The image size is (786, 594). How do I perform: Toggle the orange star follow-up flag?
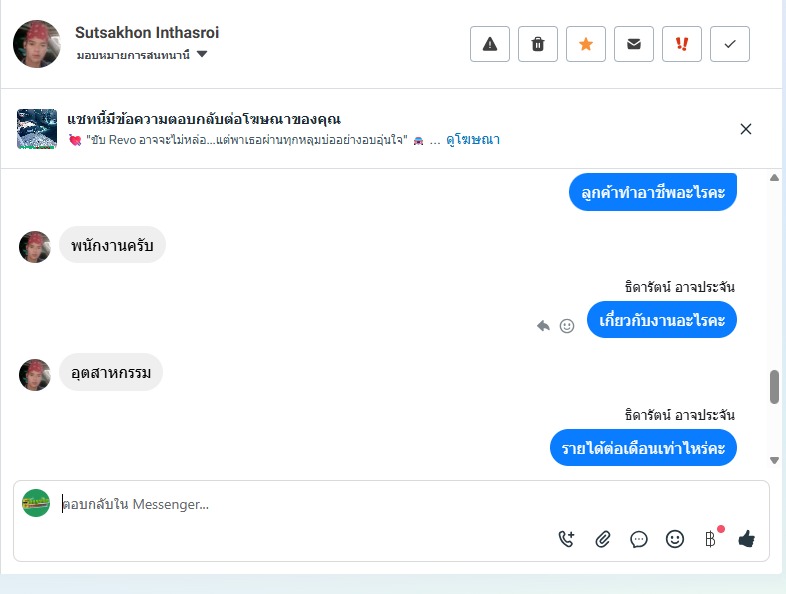pyautogui.click(x=586, y=44)
